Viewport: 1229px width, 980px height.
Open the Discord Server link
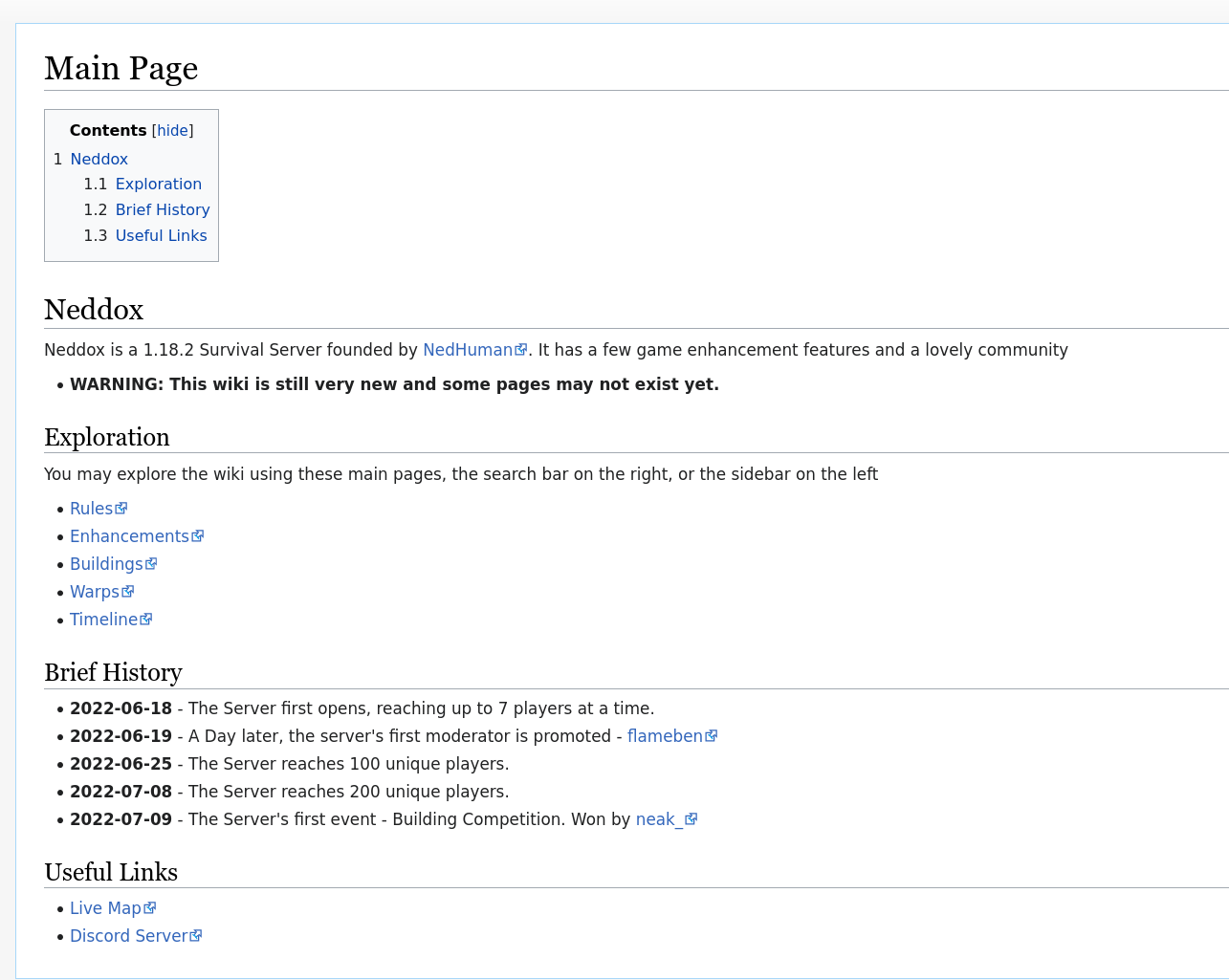pyautogui.click(x=128, y=936)
